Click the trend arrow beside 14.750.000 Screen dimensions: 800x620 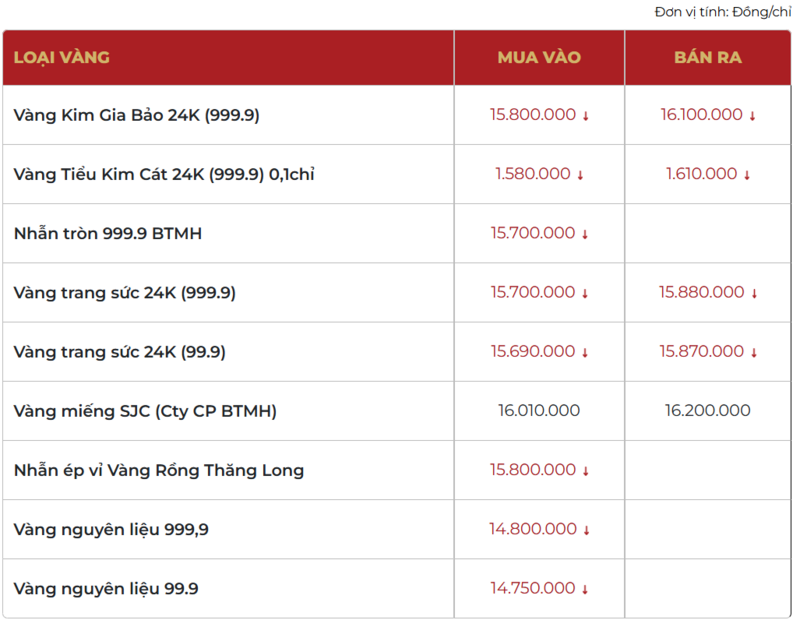583,588
